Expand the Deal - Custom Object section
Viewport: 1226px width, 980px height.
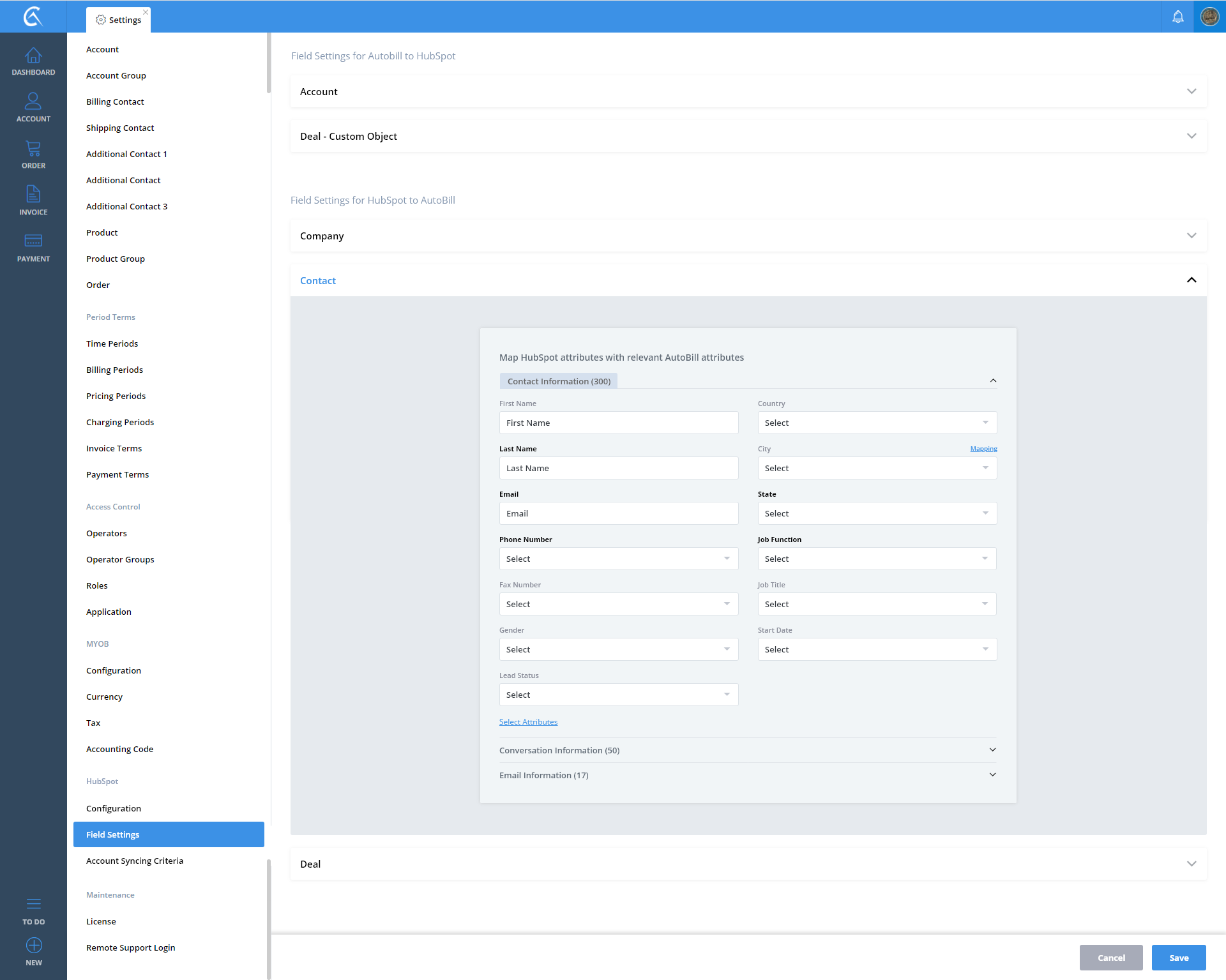[1191, 136]
